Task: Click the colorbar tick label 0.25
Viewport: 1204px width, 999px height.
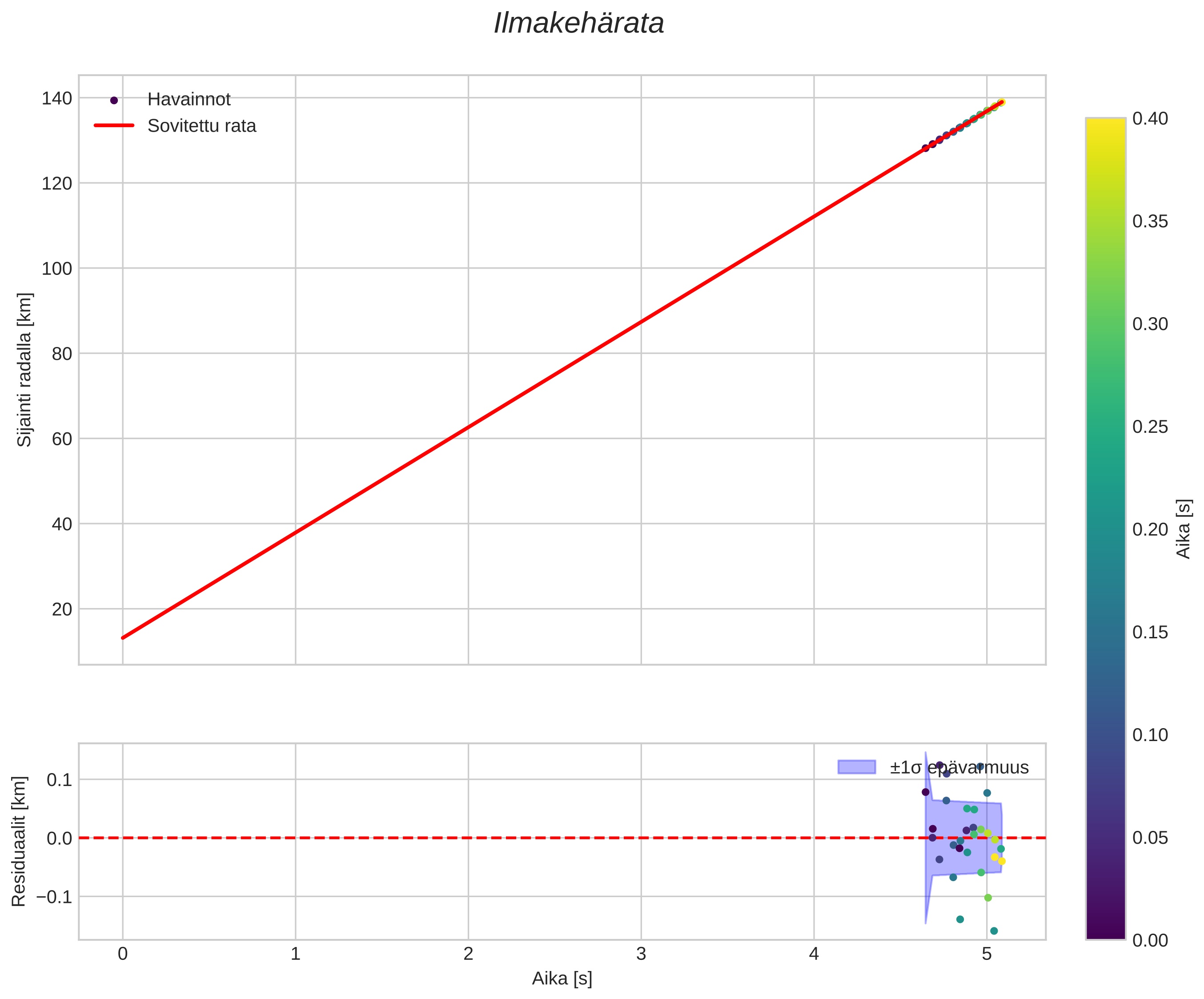Action: coord(1150,427)
